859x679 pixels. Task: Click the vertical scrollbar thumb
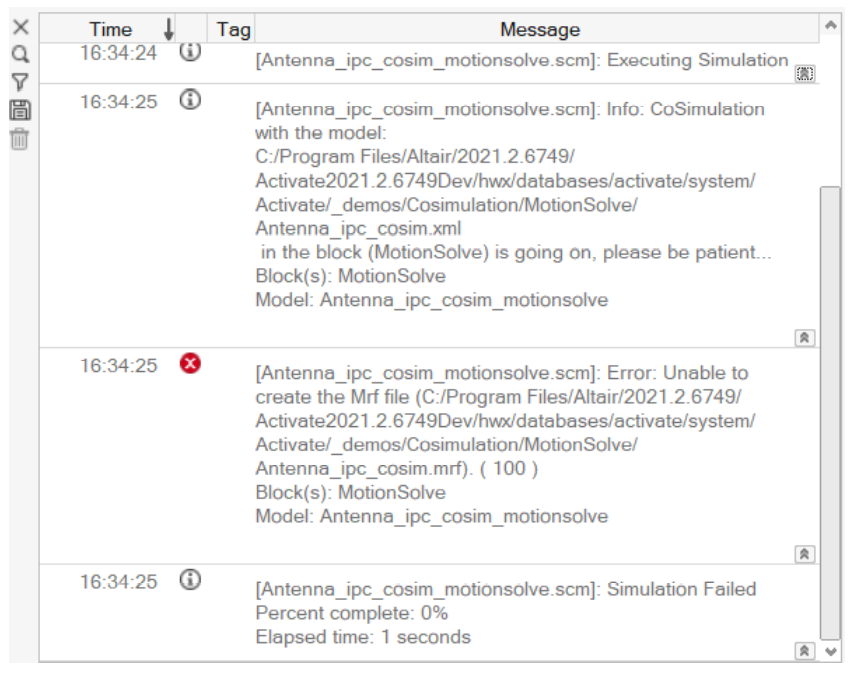click(831, 413)
